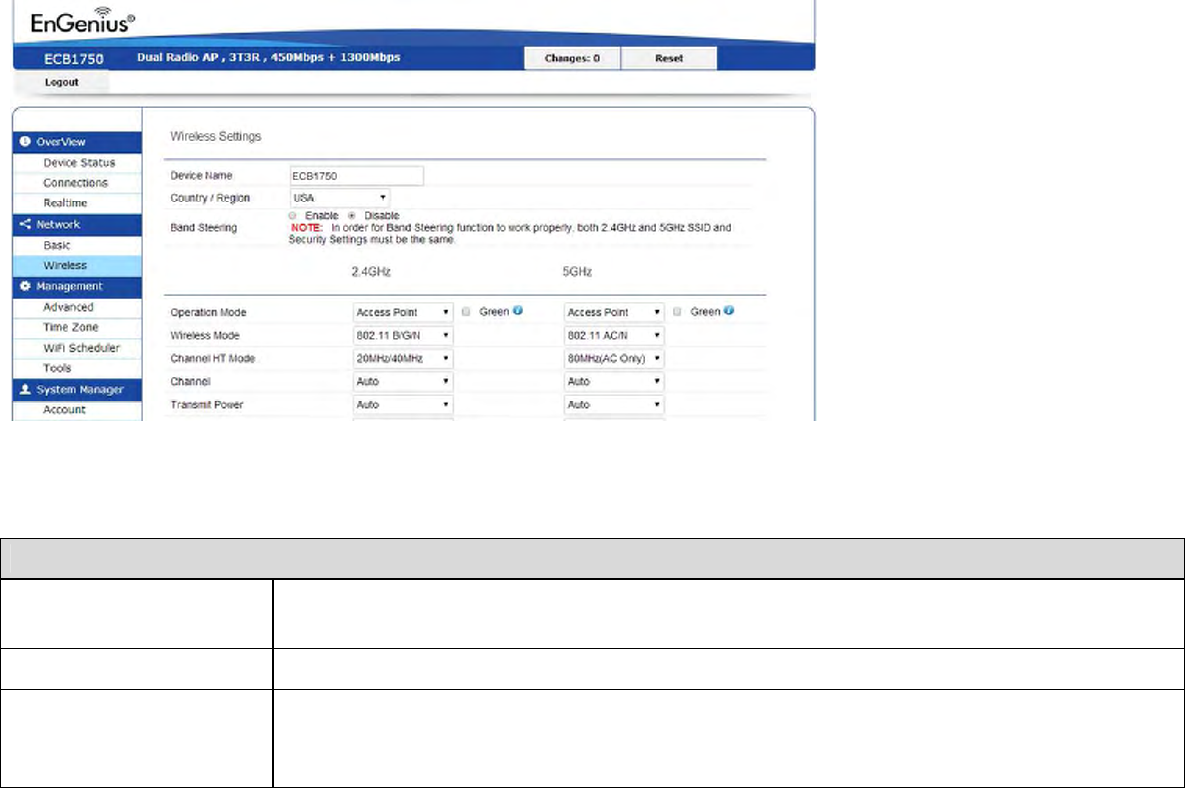Click the red NOTE: label
This screenshot has width=1185, height=788.
(307, 227)
